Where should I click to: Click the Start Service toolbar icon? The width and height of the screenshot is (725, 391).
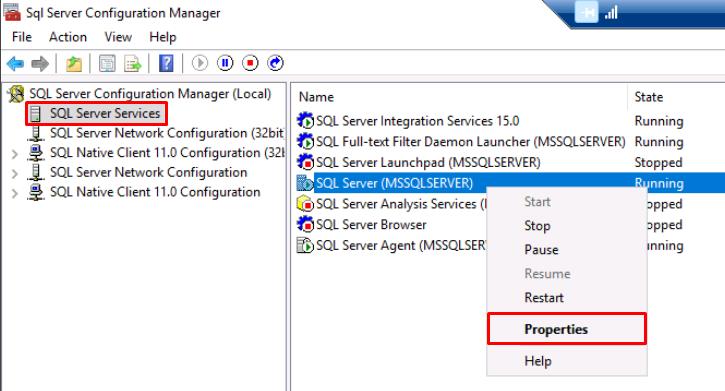coord(200,63)
